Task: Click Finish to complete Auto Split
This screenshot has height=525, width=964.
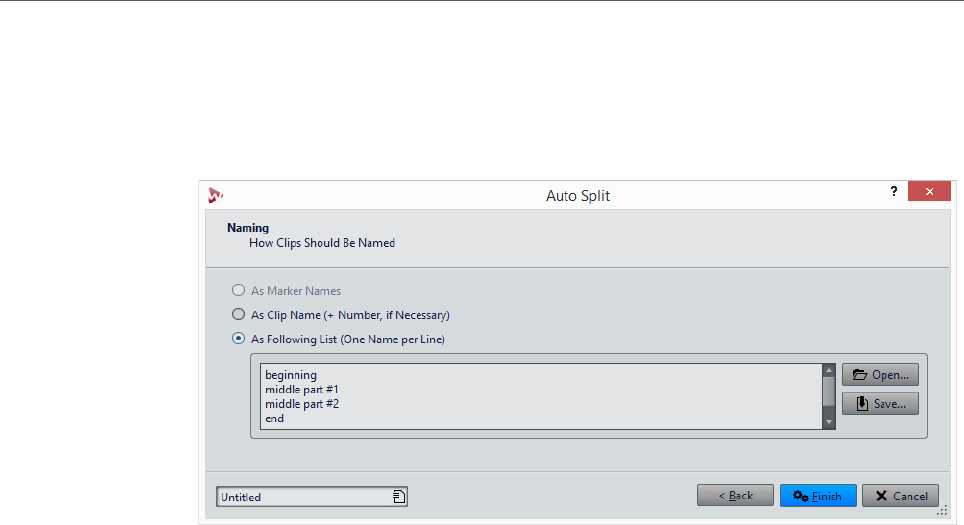Action: [x=817, y=496]
